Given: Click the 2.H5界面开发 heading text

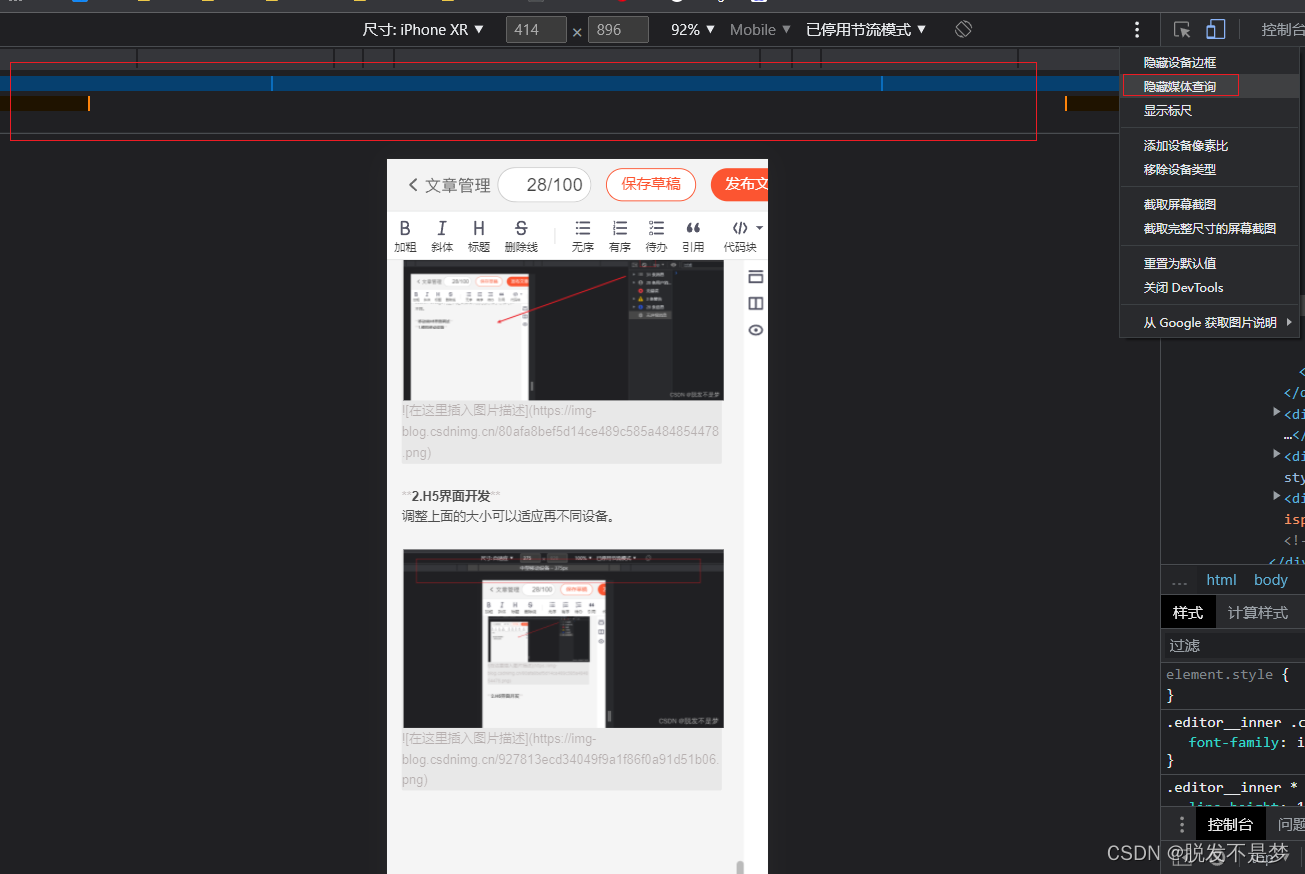Looking at the screenshot, I should pyautogui.click(x=451, y=496).
